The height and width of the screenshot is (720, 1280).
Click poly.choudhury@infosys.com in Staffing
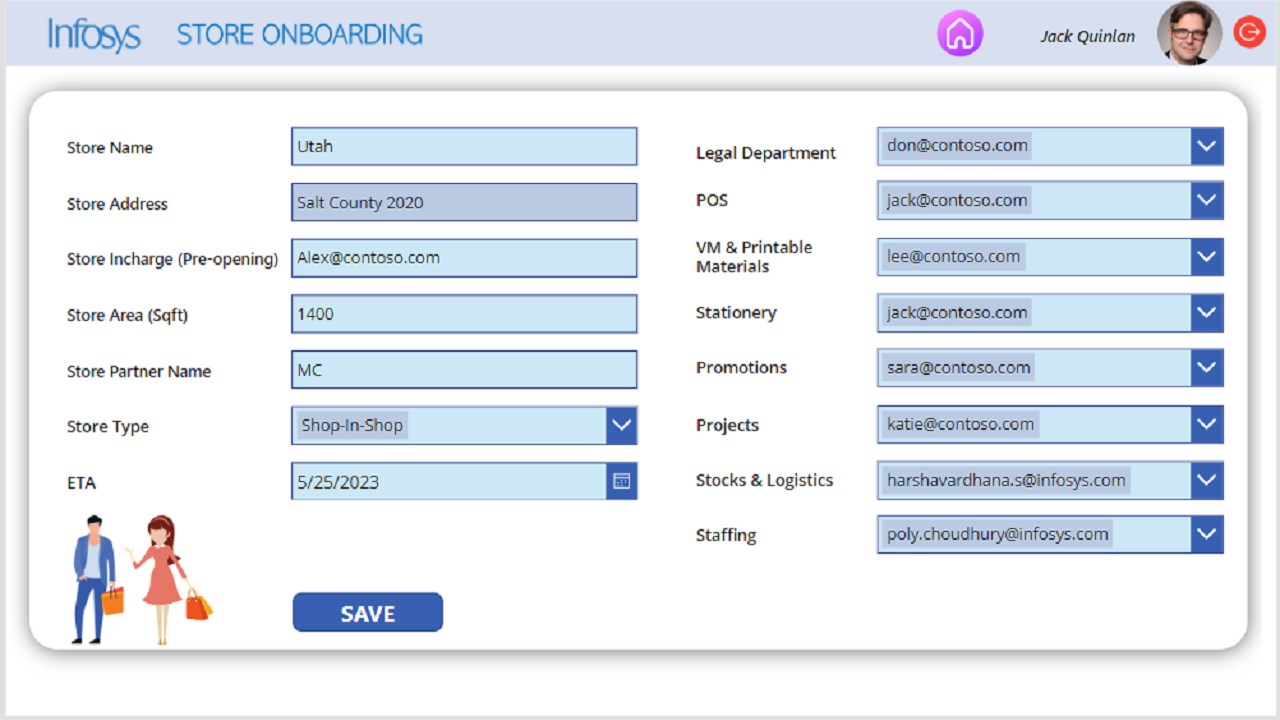pyautogui.click(x=998, y=534)
